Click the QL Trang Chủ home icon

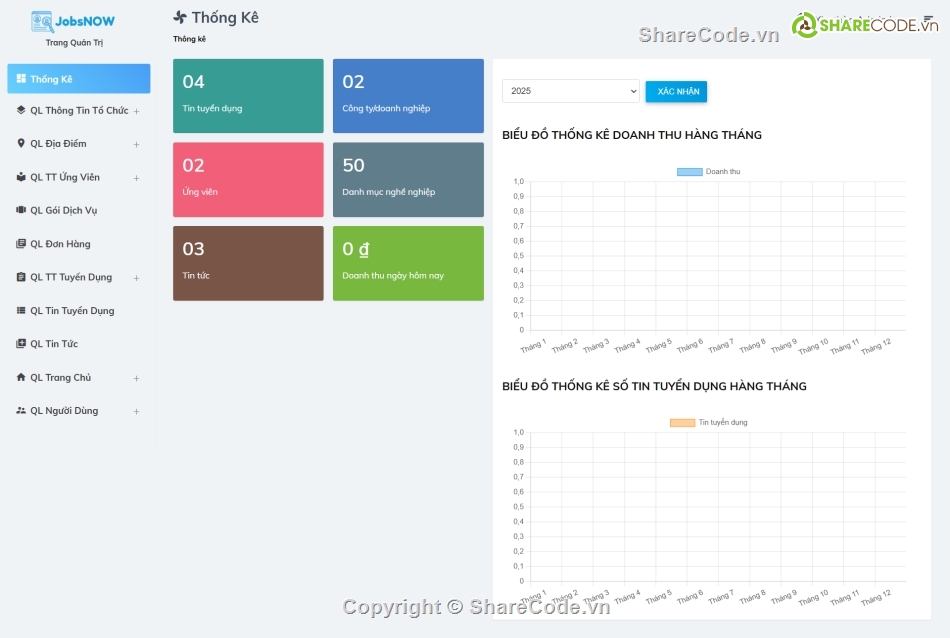(x=21, y=377)
